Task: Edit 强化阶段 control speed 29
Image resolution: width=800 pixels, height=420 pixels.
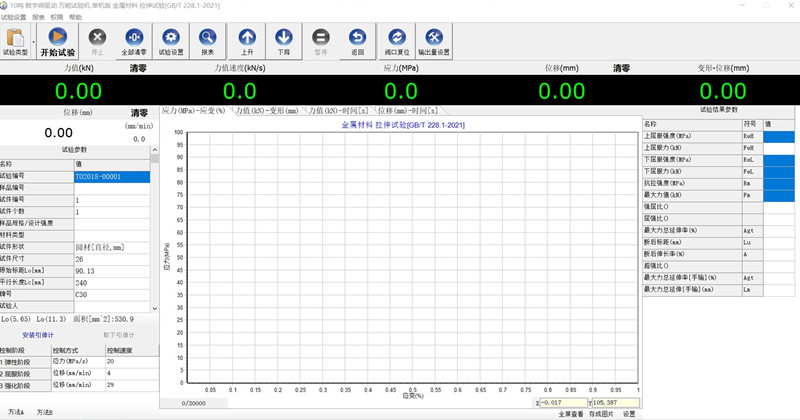Action: 132,385
